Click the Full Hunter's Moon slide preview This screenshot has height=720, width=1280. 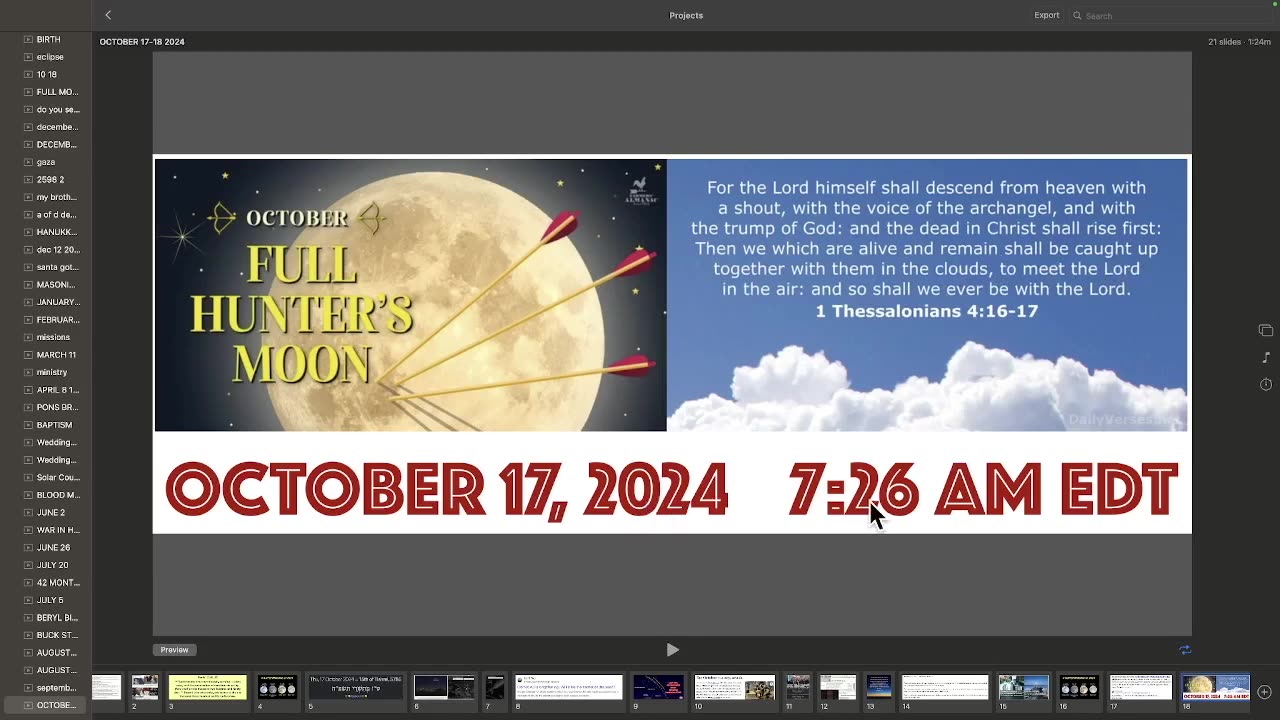click(x=672, y=344)
